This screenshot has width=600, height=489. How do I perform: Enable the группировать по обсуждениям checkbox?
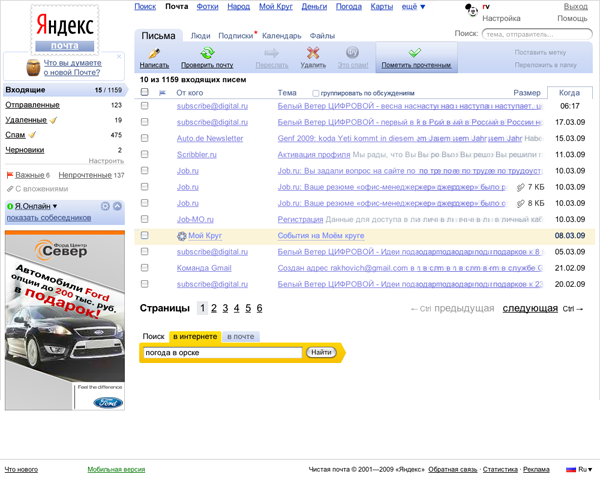pos(315,92)
